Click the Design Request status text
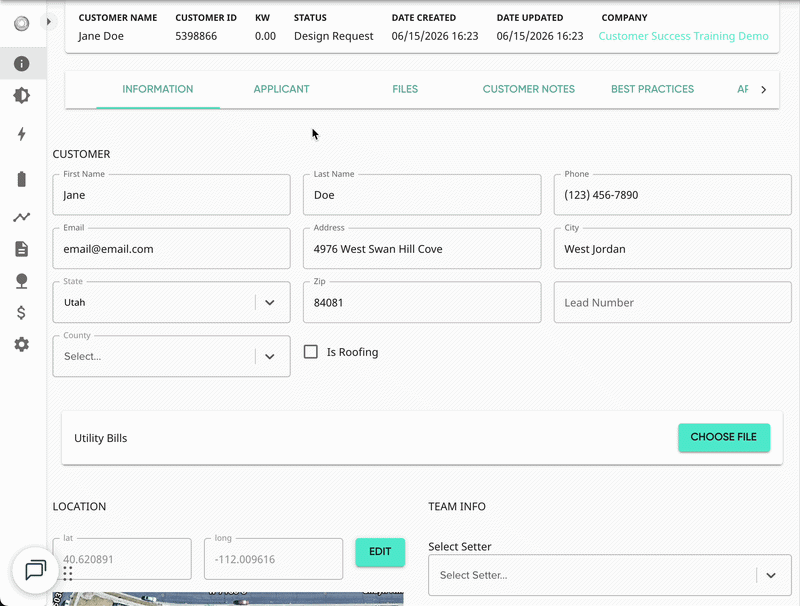800x606 pixels. click(x=334, y=36)
